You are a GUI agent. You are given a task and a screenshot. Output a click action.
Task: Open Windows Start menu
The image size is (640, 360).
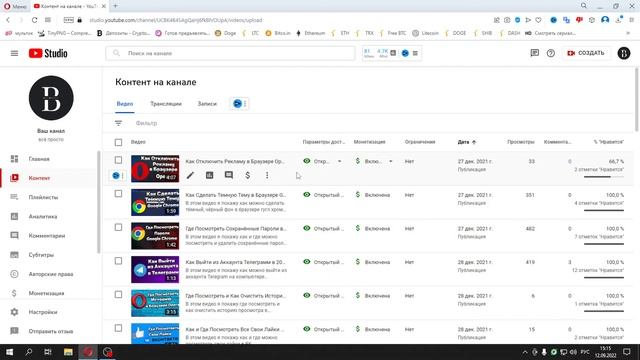tap(9, 352)
